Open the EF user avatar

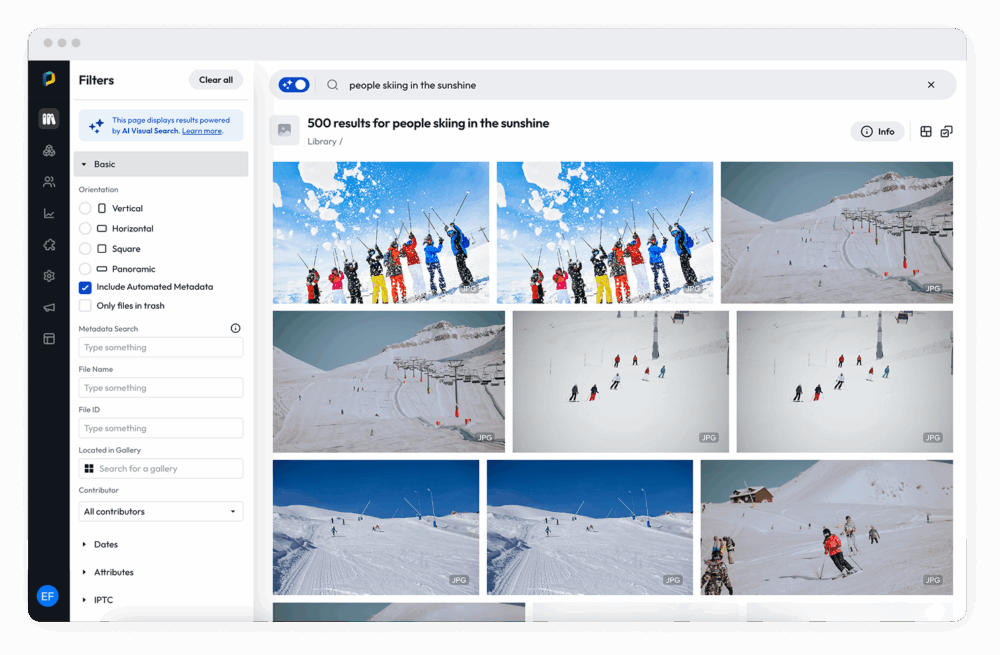coord(48,596)
